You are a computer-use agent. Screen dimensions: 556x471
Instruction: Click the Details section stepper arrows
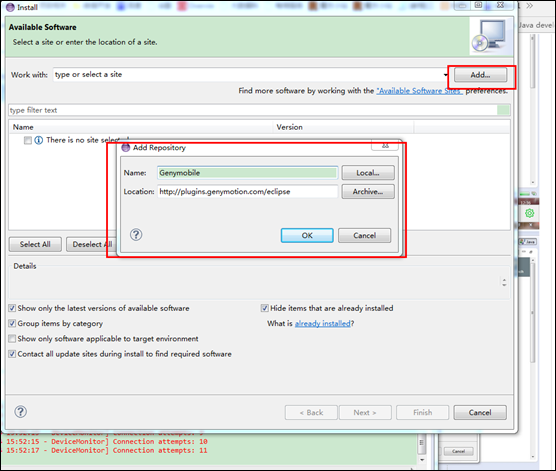click(x=504, y=282)
